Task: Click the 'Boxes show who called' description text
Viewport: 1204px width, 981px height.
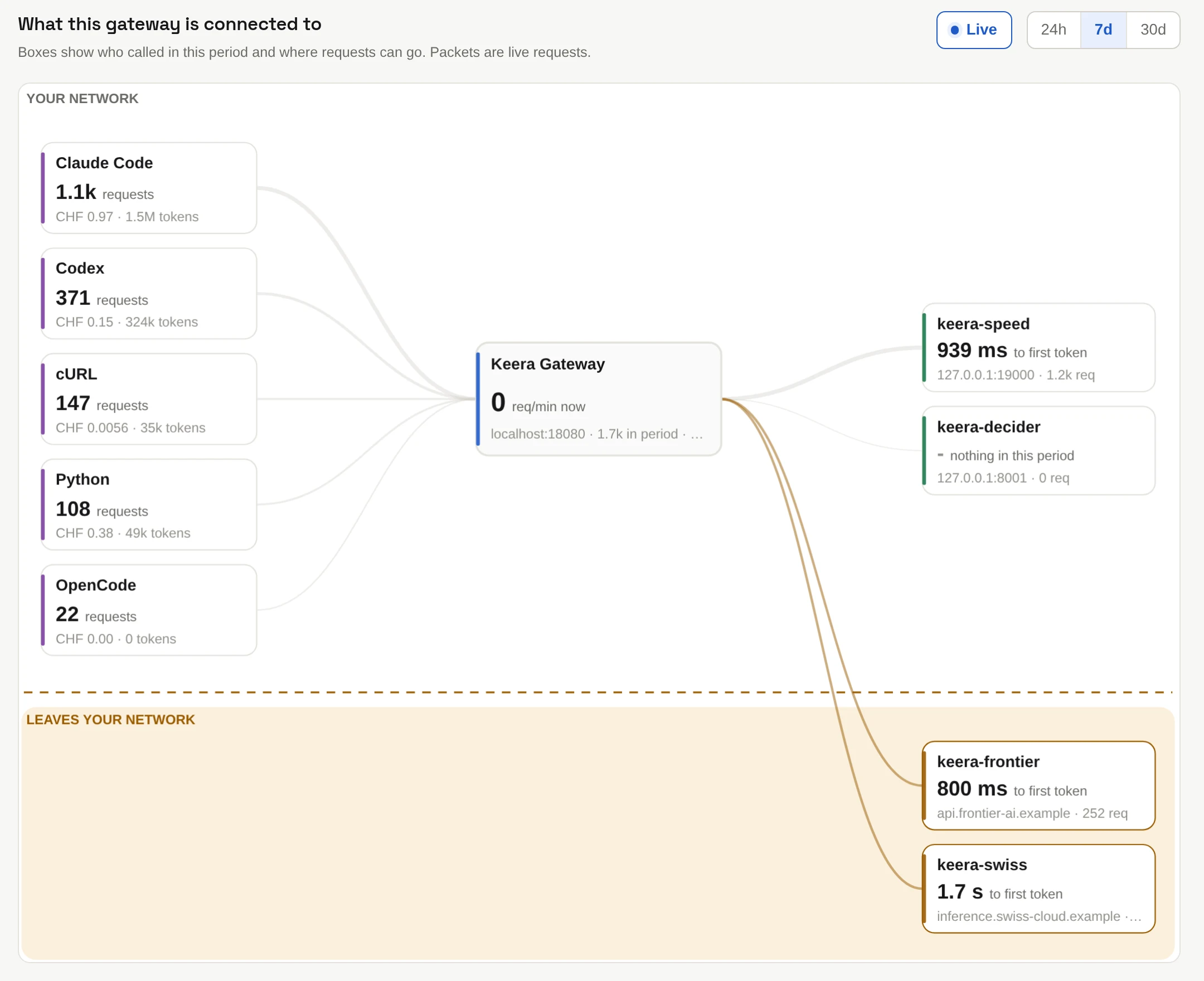Action: pyautogui.click(x=304, y=52)
